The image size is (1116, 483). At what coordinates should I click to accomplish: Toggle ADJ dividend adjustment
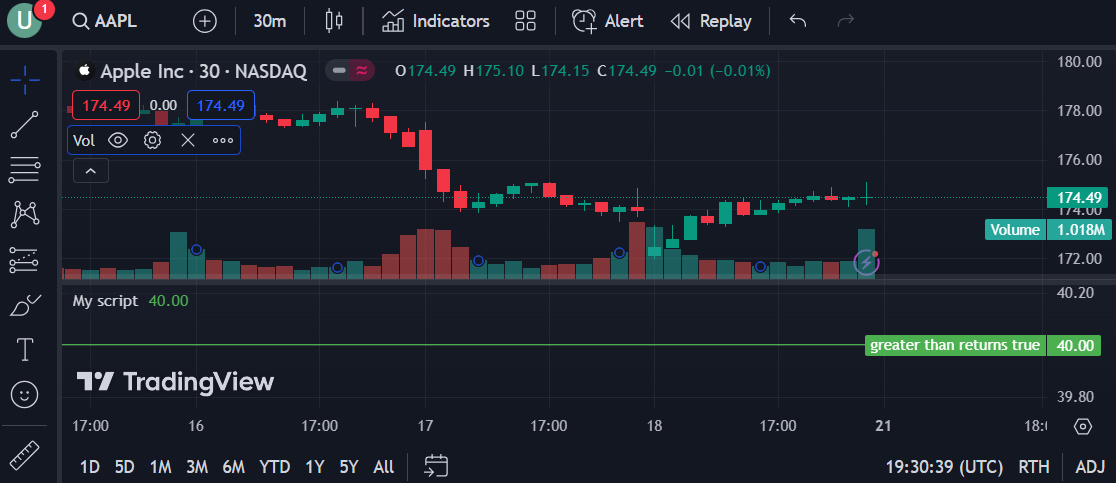click(1090, 467)
